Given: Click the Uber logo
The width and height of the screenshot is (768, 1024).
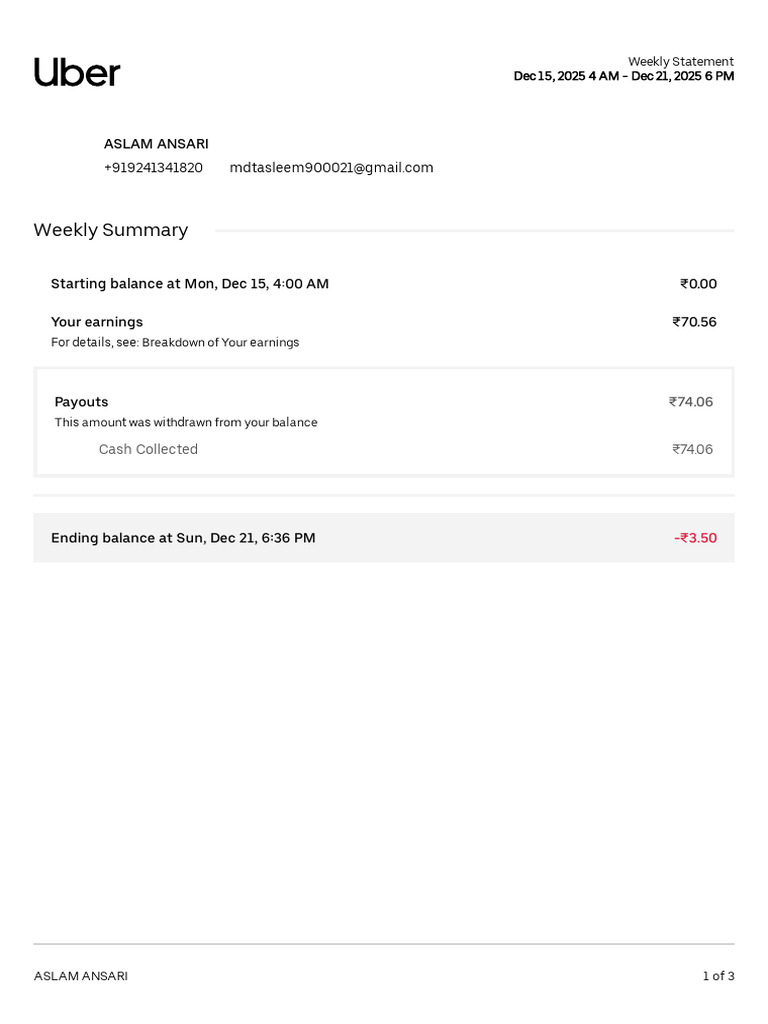Looking at the screenshot, I should coord(77,72).
